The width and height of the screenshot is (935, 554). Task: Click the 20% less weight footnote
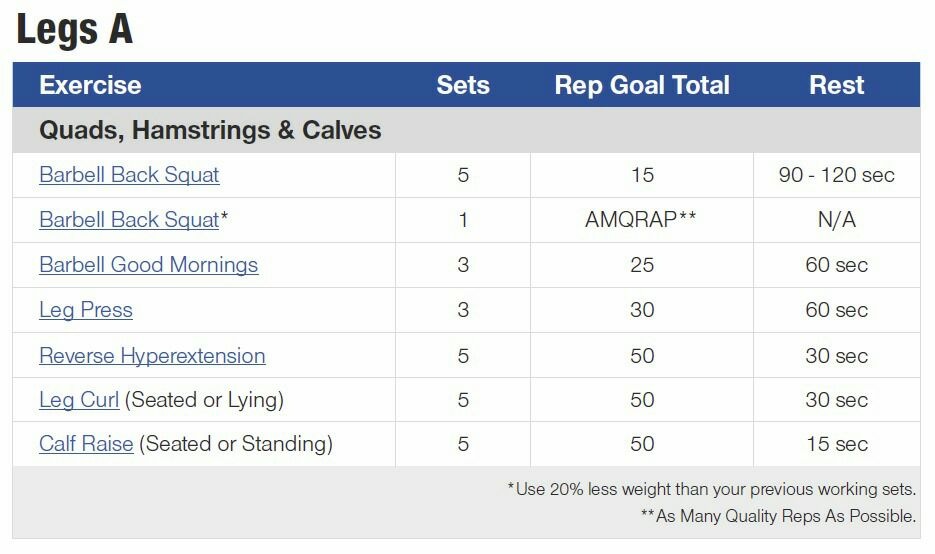pyautogui.click(x=711, y=489)
